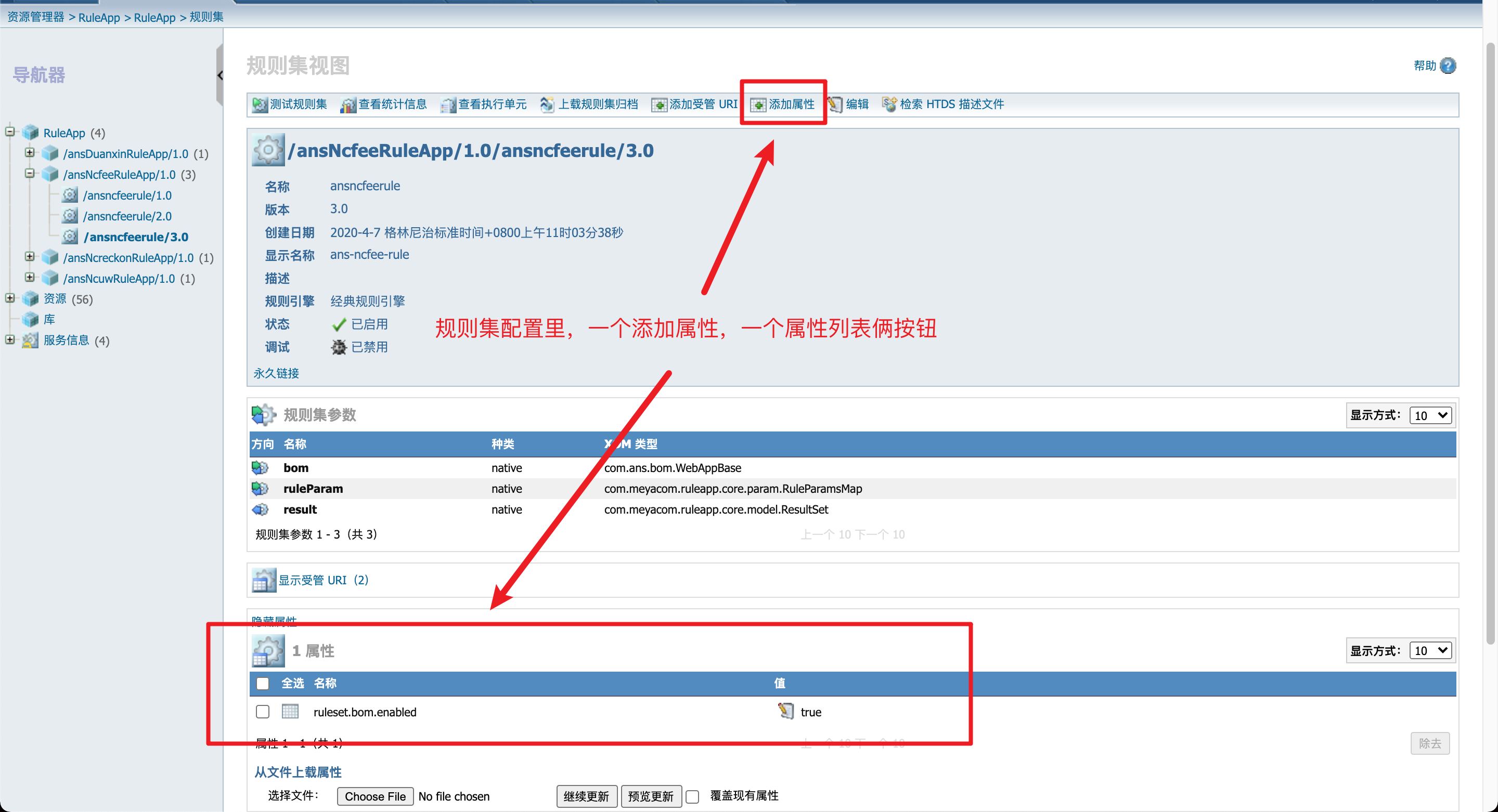This screenshot has height=812, width=1498.
Task: Click the 查看执行单元 toolbar icon
Action: click(x=448, y=104)
